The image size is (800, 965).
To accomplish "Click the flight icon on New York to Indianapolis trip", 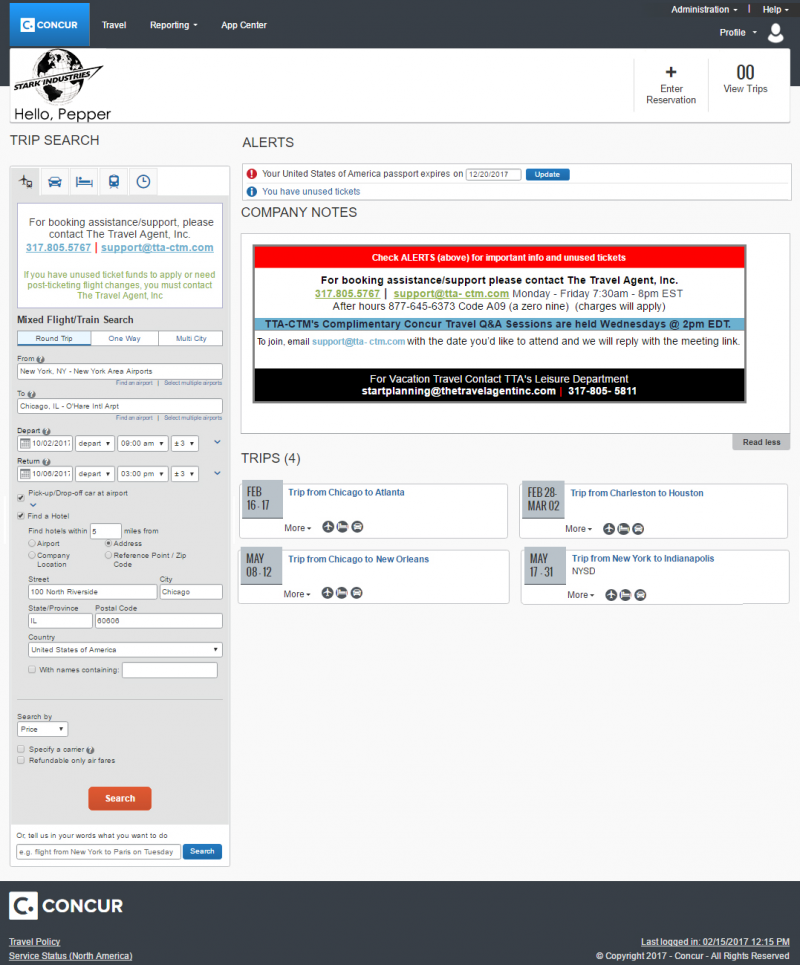I will click(610, 595).
